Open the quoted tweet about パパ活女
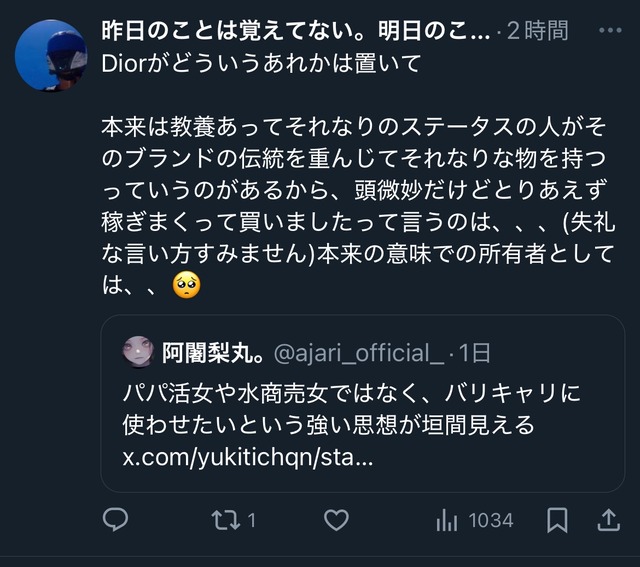The width and height of the screenshot is (640, 567). pos(360,410)
